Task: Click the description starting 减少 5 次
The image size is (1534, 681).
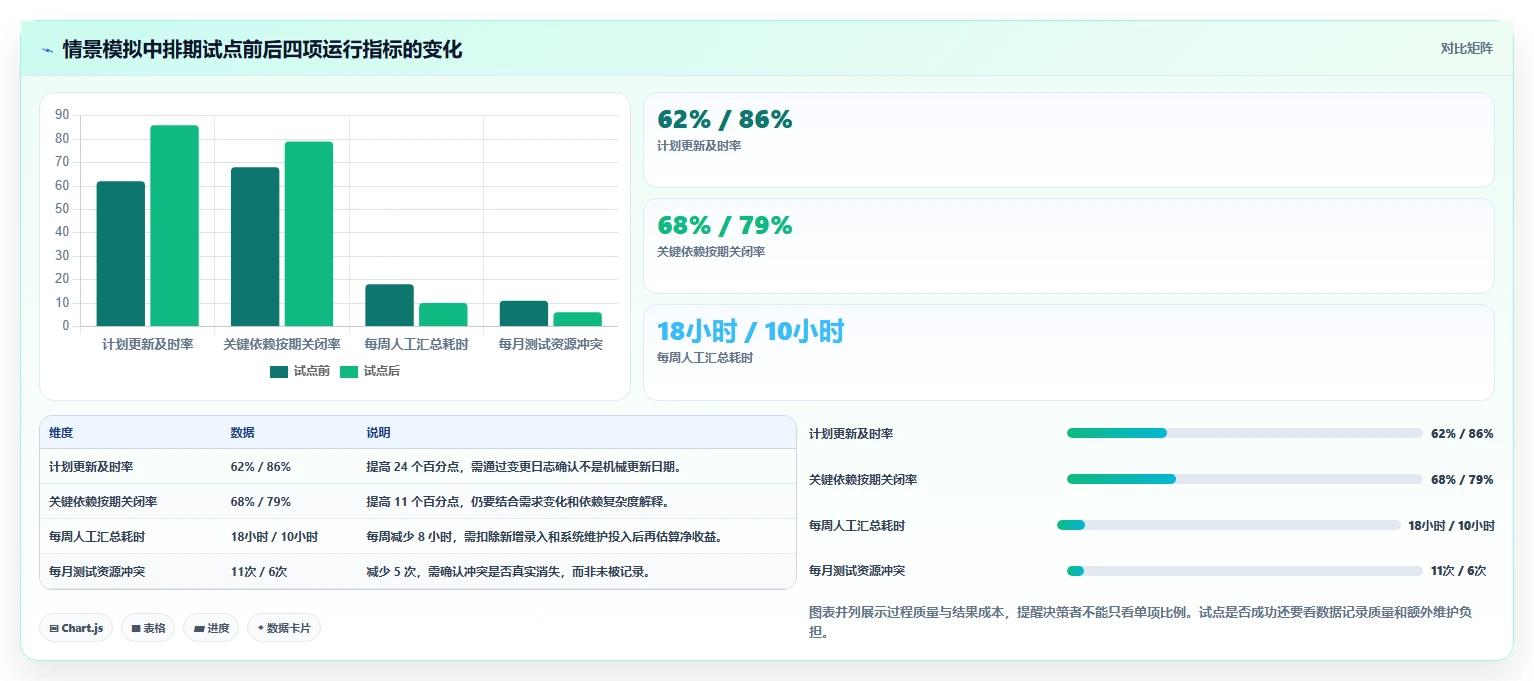Action: [509, 572]
